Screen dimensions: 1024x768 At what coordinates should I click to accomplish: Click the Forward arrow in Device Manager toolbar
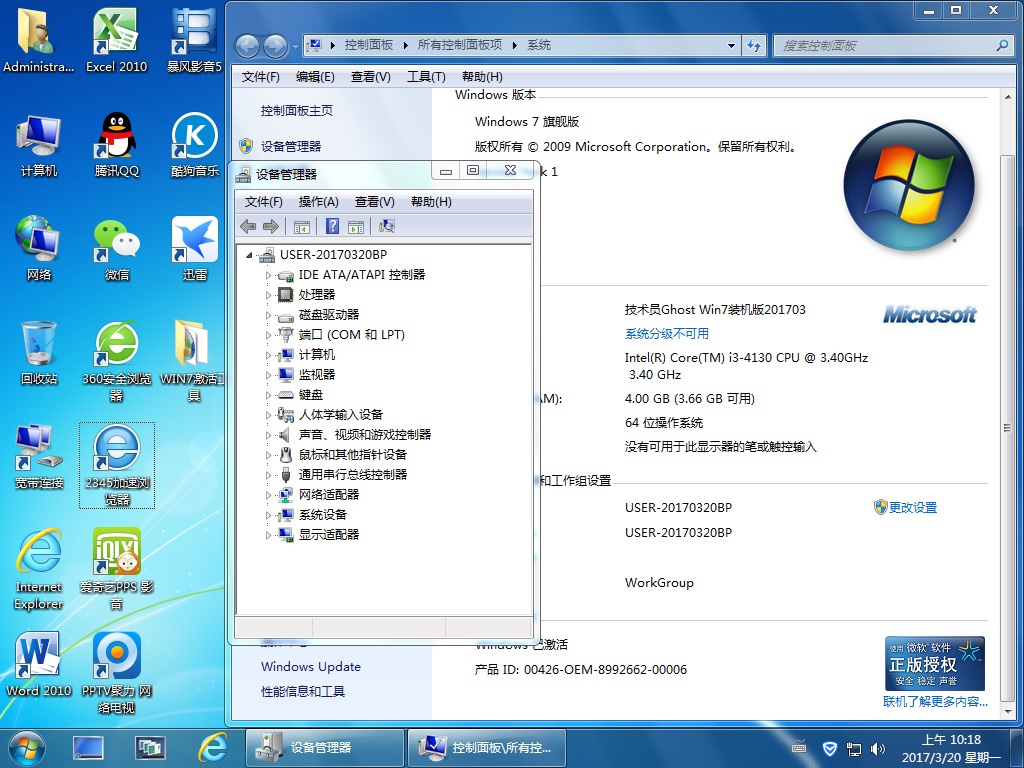271,227
